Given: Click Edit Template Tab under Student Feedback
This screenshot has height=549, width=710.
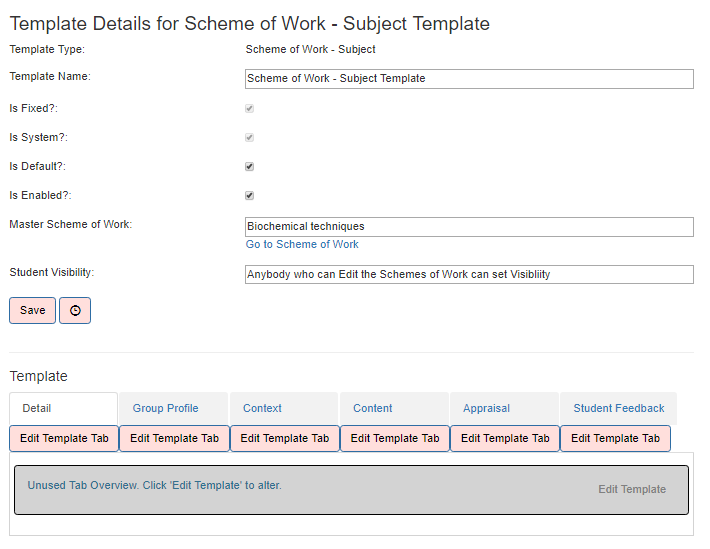Looking at the screenshot, I should (615, 438).
